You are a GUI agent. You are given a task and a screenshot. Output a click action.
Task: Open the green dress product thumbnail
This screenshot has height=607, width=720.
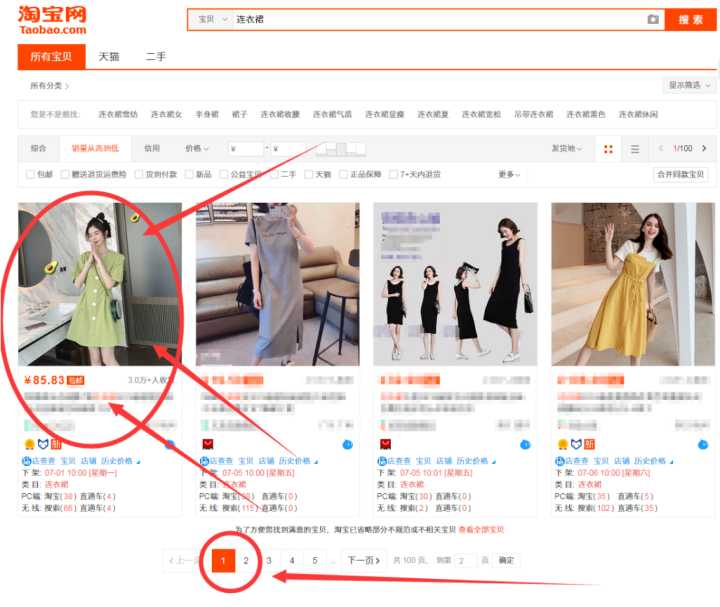[x=100, y=284]
